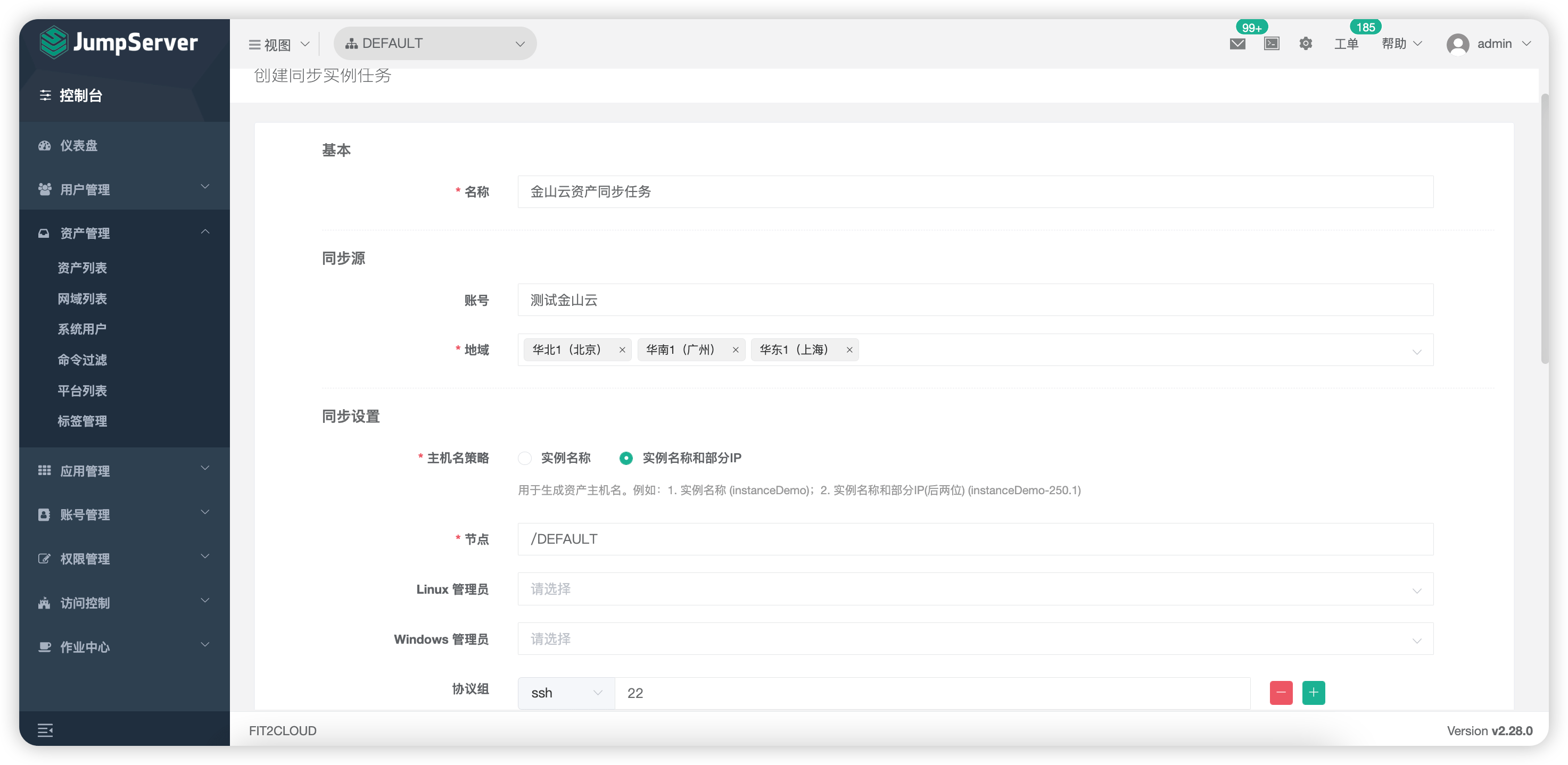Click the green plus to add a protocol

[1314, 693]
